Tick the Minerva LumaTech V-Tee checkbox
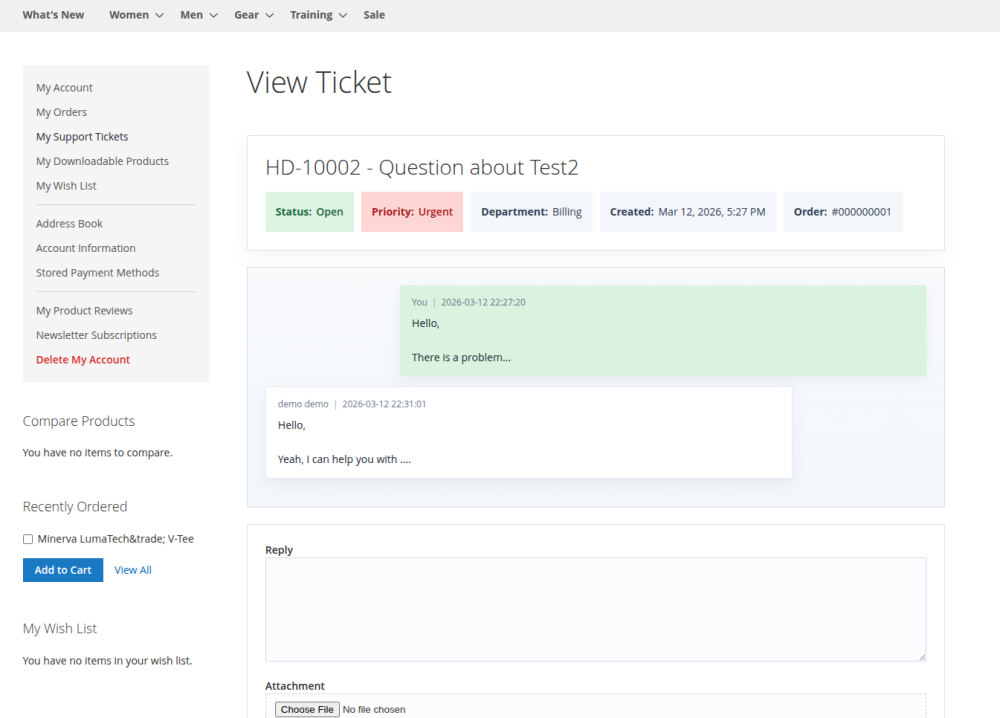 pyautogui.click(x=28, y=539)
